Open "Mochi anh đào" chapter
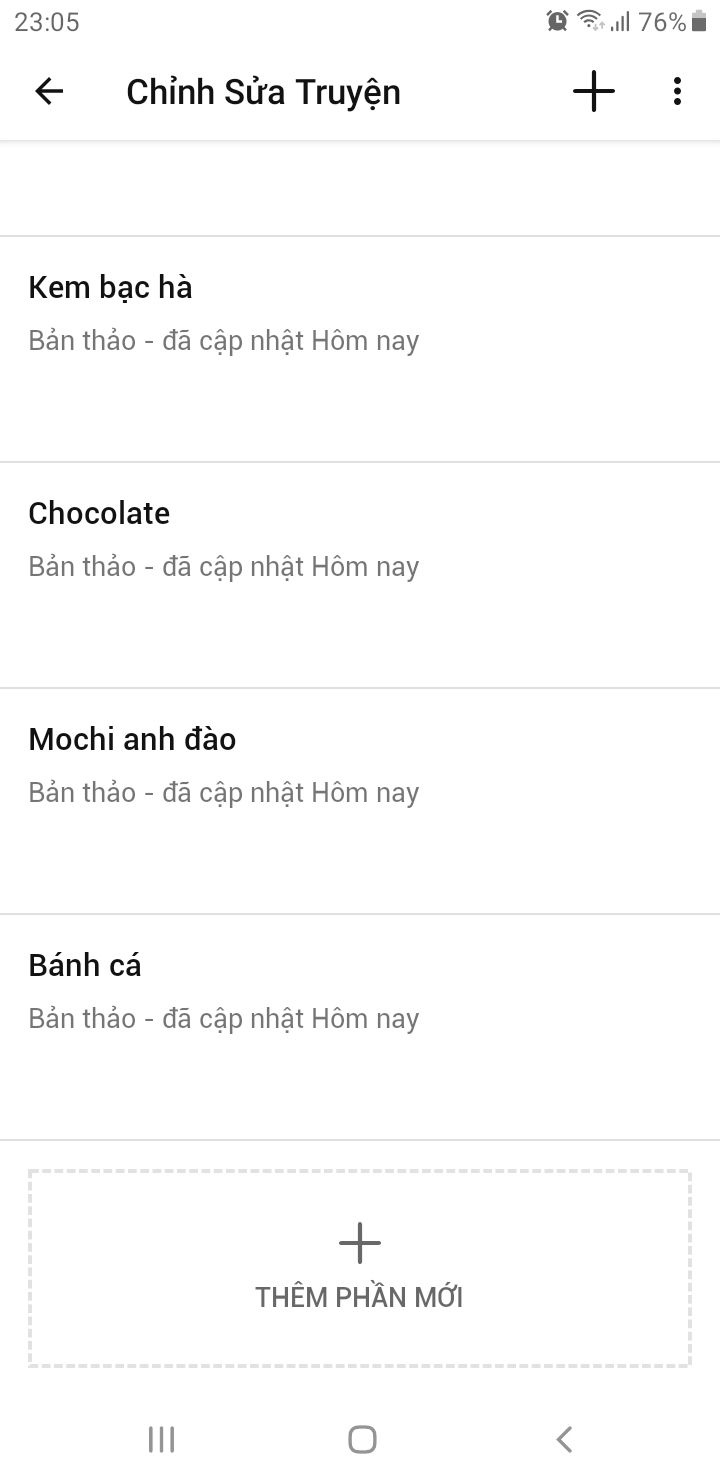The height and width of the screenshot is (1480, 720). click(132, 740)
